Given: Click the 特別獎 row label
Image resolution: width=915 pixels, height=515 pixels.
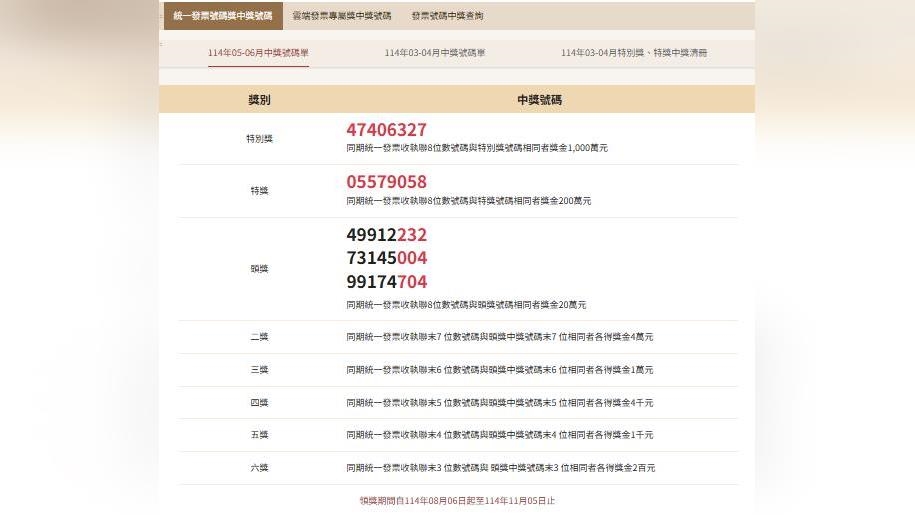Looking at the screenshot, I should (x=259, y=139).
